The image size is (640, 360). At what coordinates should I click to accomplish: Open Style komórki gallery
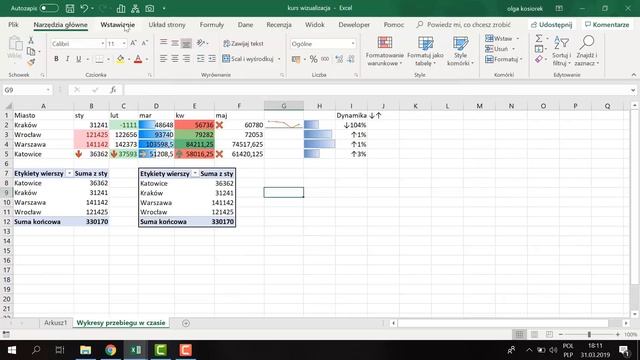point(460,51)
